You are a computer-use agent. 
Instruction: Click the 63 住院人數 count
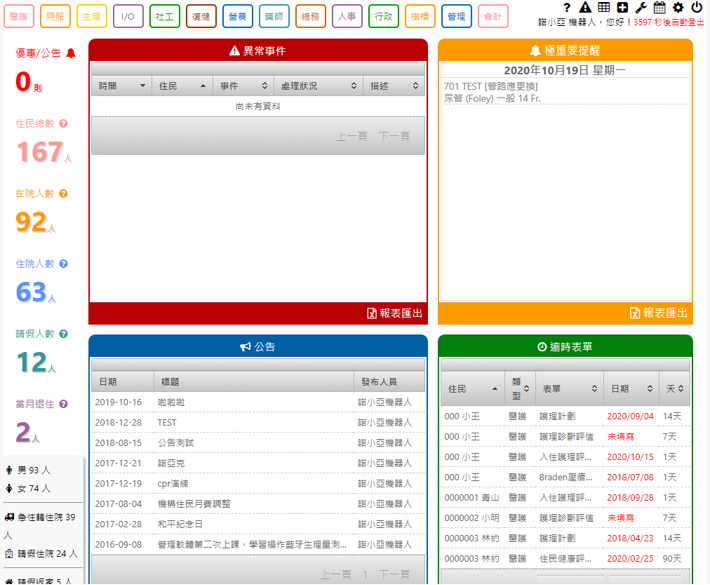click(31, 292)
